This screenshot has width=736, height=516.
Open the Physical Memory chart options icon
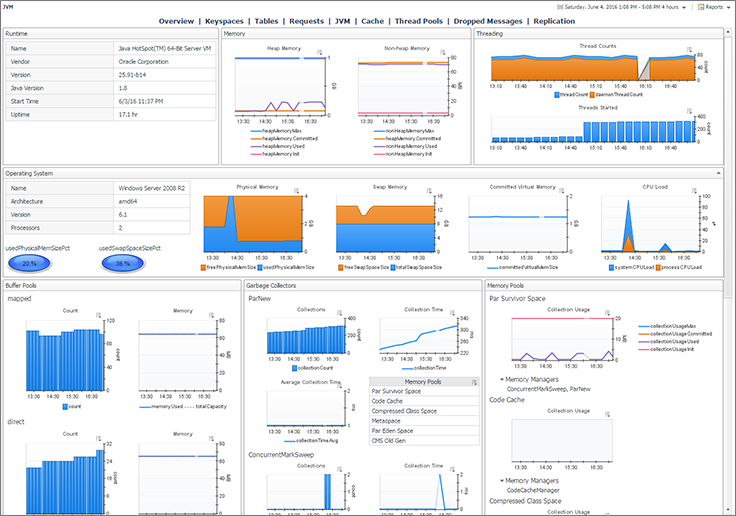click(297, 190)
